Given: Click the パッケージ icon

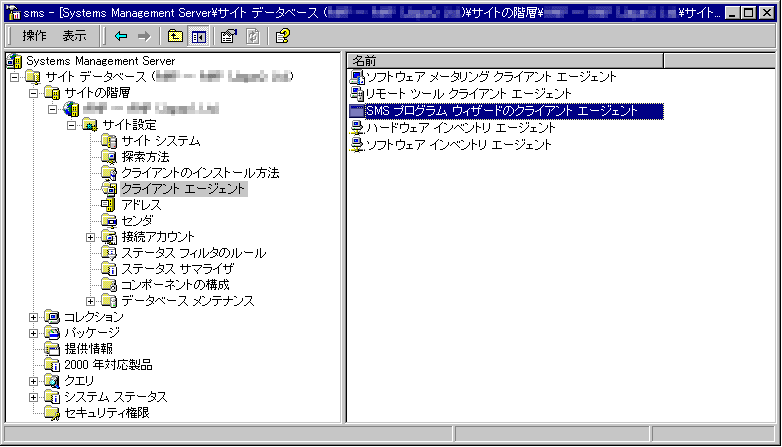Looking at the screenshot, I should click(x=52, y=333).
